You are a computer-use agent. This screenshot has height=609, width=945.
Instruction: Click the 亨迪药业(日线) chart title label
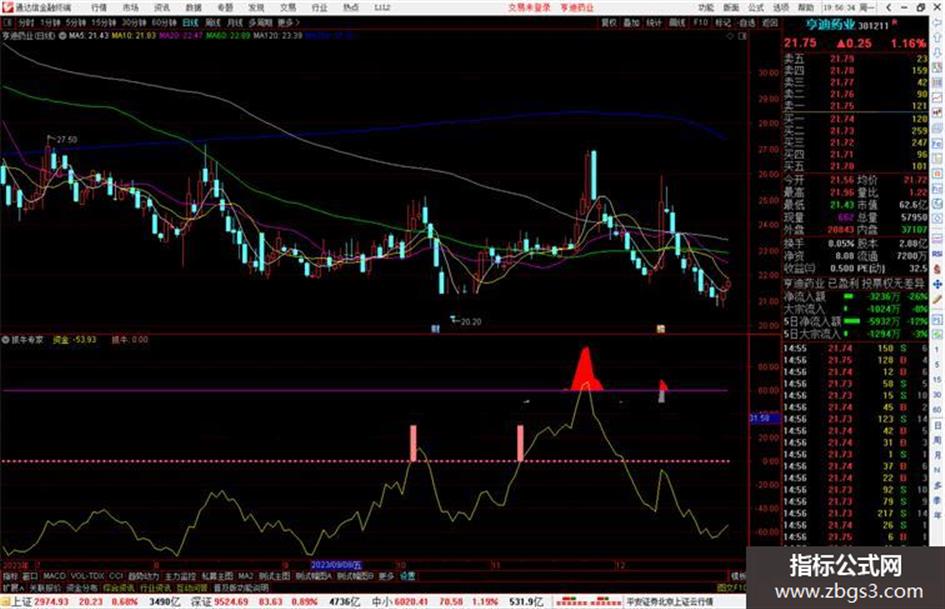(x=28, y=36)
